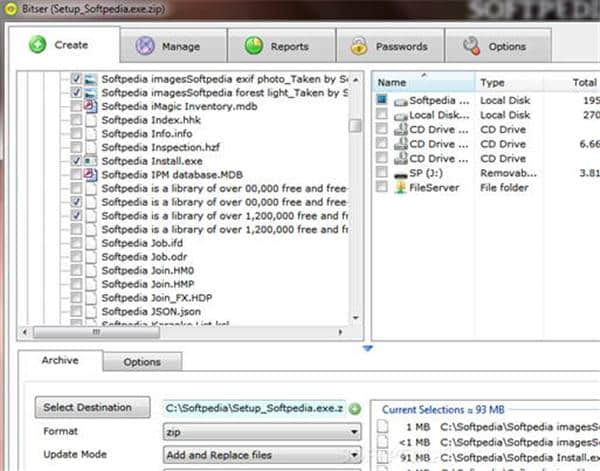Click the Passwords padlock icon
Viewport: 600px width, 471px height.
coord(358,46)
